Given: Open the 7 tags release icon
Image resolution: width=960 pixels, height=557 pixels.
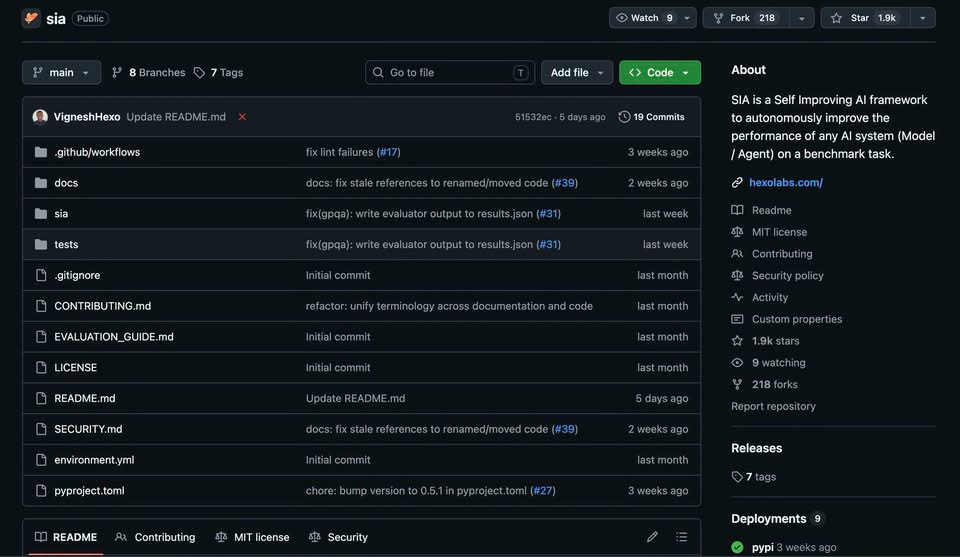Looking at the screenshot, I should coord(737,477).
